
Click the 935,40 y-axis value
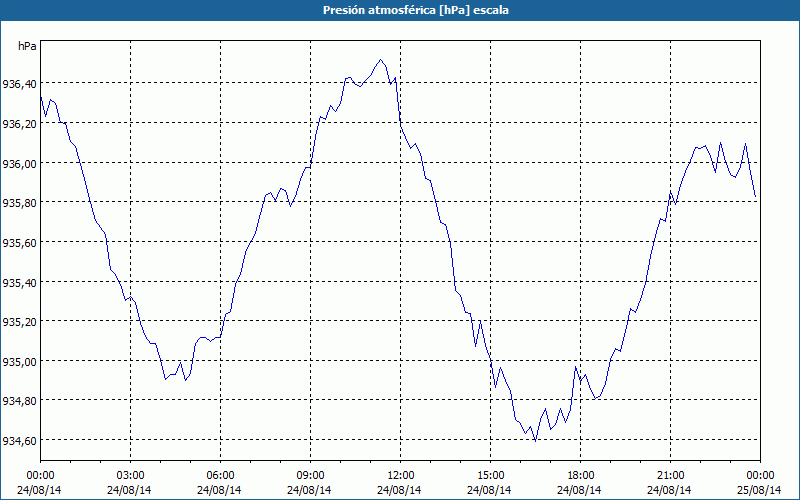20,283
